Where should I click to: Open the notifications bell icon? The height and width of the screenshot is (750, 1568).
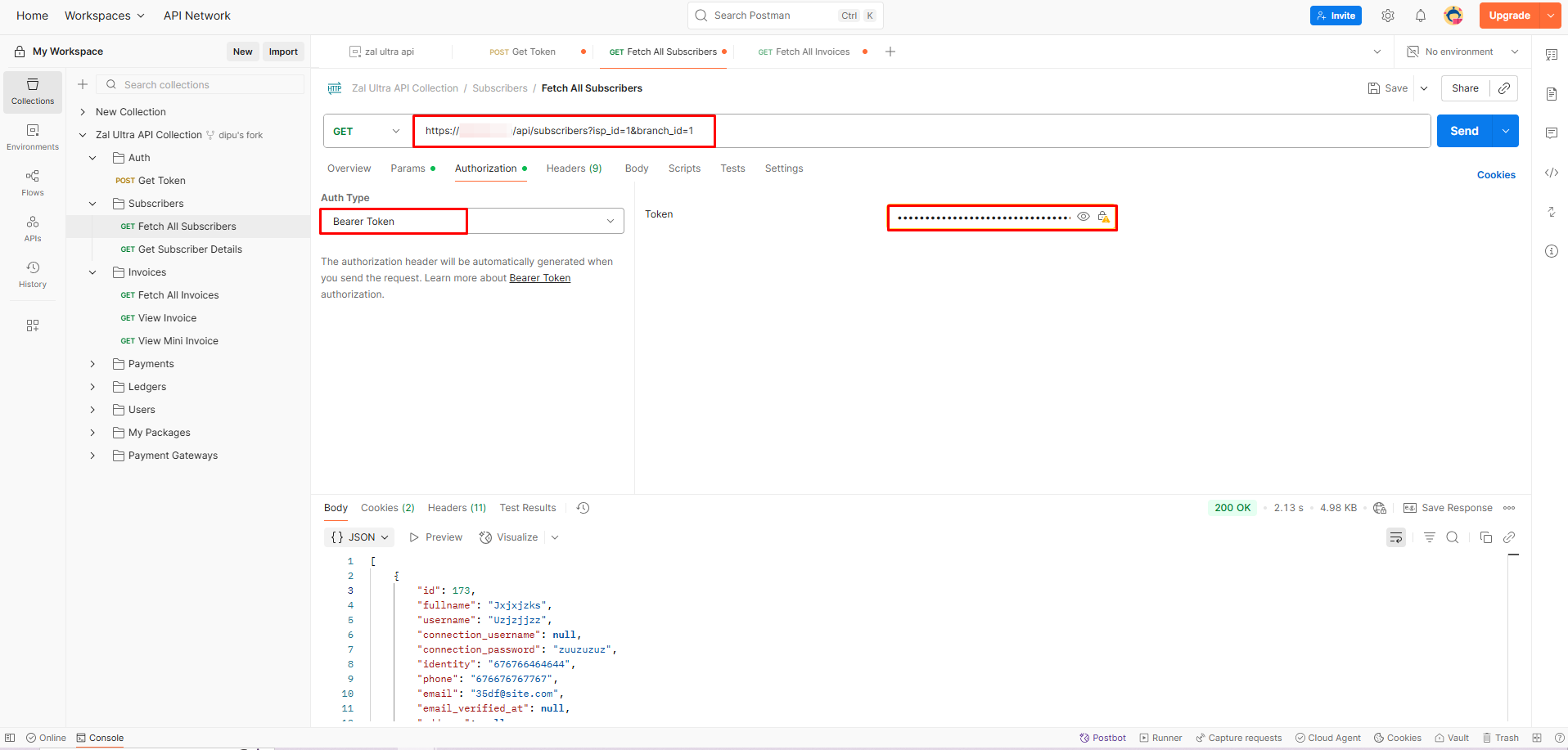pyautogui.click(x=1421, y=16)
